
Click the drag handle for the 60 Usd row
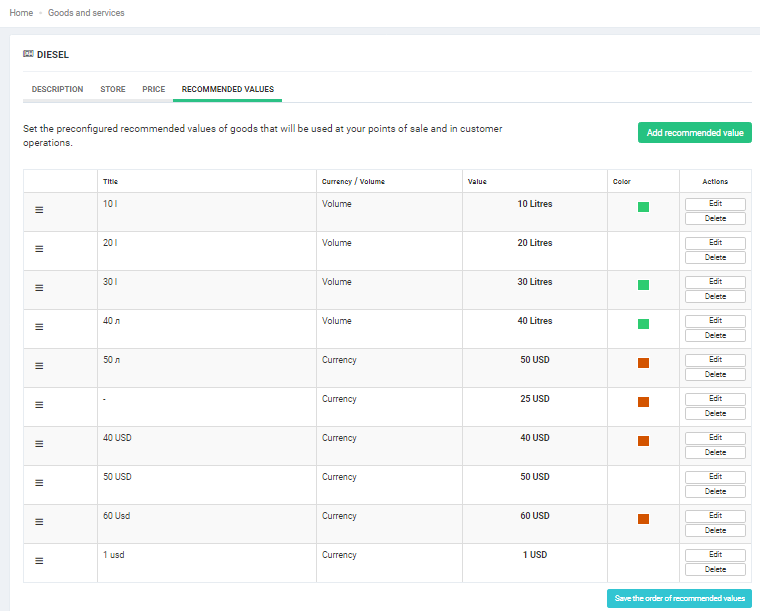39,522
